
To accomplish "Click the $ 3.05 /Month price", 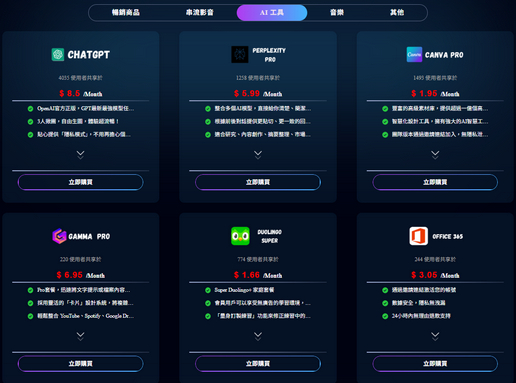I will pos(435,275).
